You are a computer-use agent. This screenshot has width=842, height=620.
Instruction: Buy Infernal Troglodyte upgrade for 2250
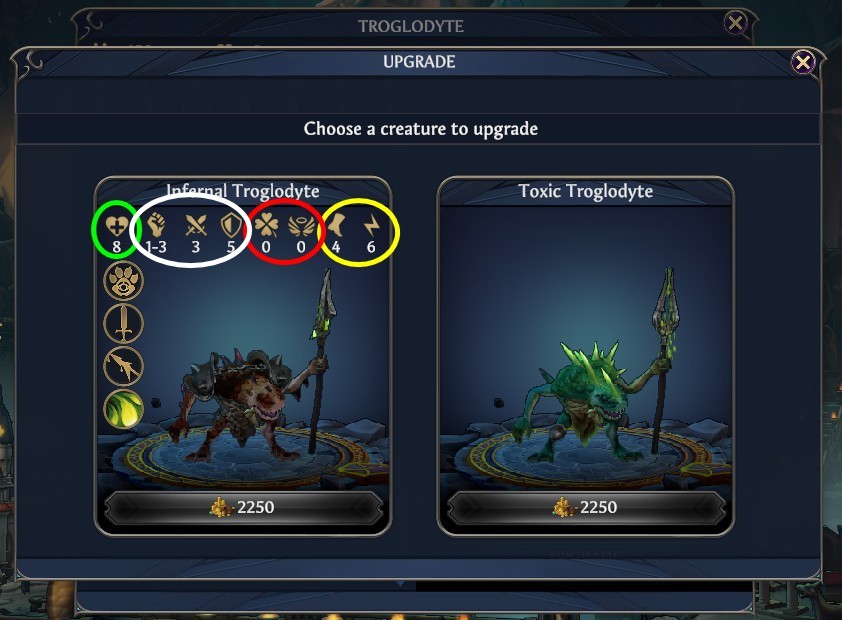tap(243, 507)
